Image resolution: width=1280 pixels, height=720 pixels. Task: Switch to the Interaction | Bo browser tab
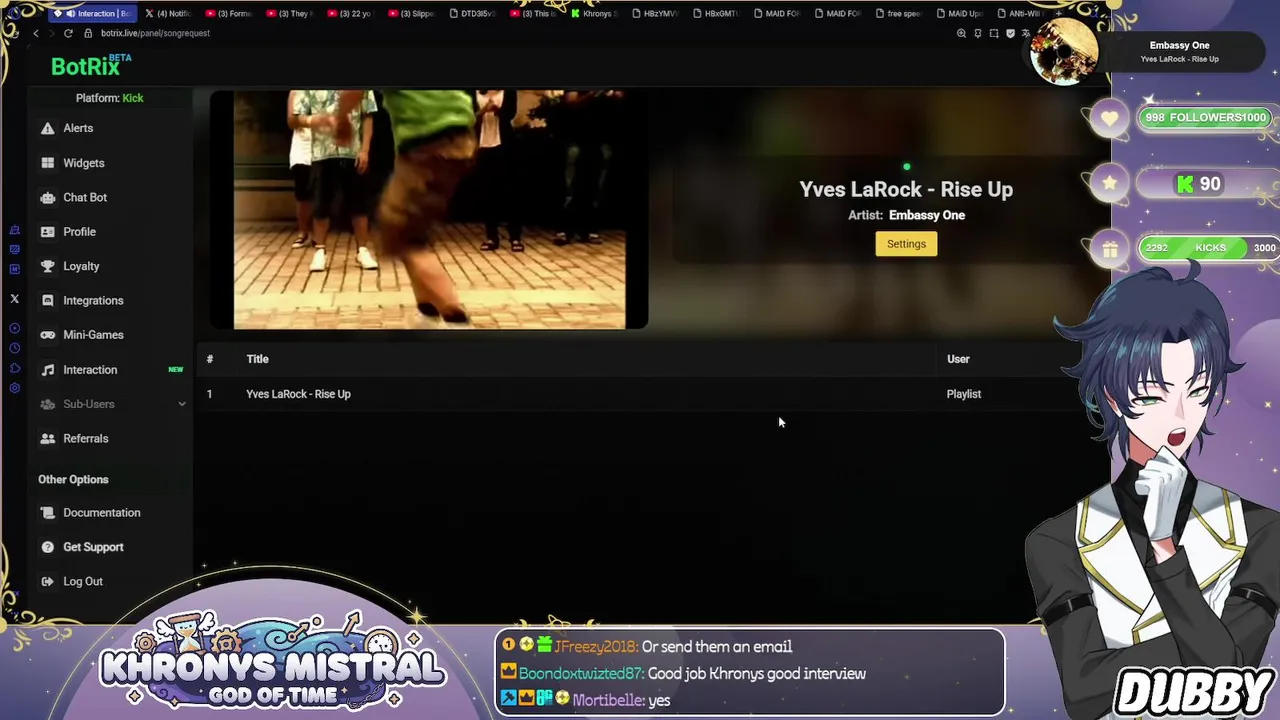click(91, 13)
